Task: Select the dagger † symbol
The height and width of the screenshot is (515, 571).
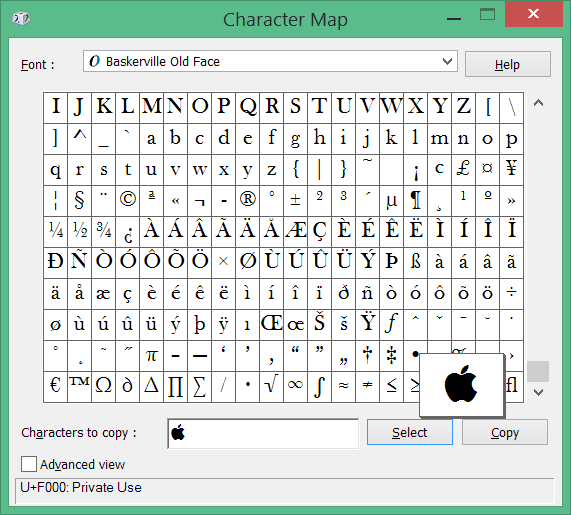Action: coord(367,355)
